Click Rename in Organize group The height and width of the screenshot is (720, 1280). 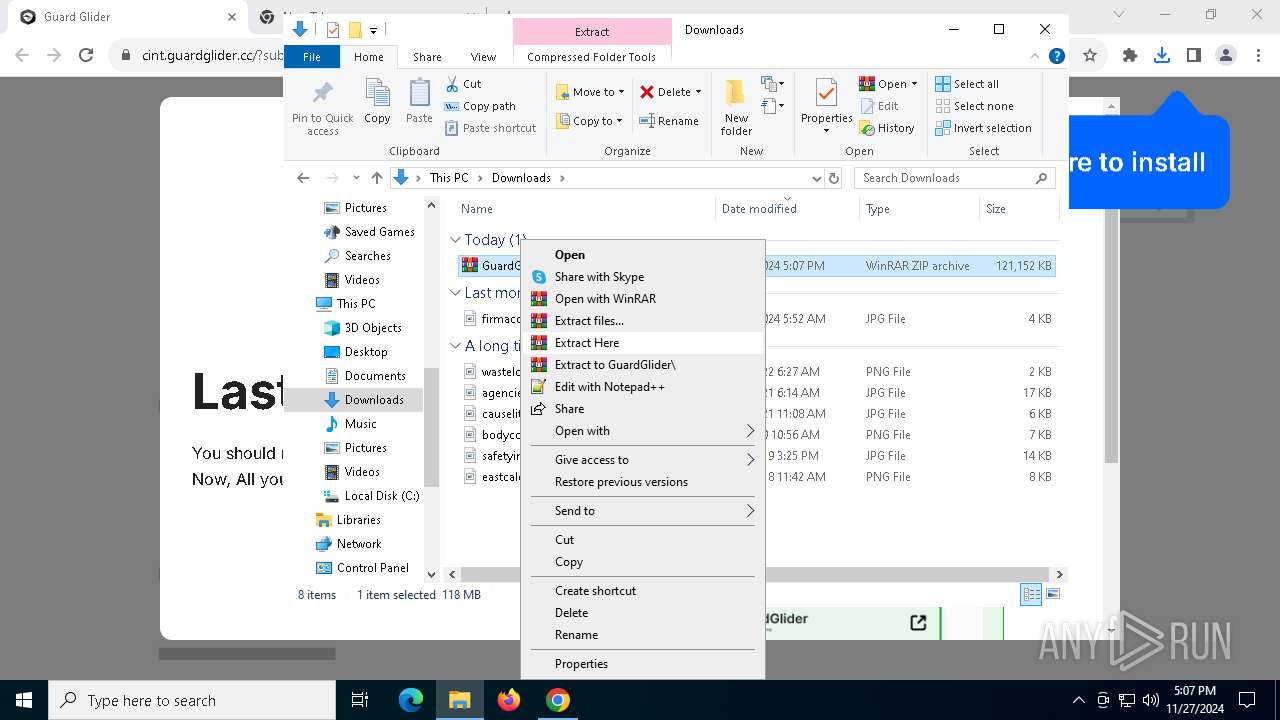(669, 121)
